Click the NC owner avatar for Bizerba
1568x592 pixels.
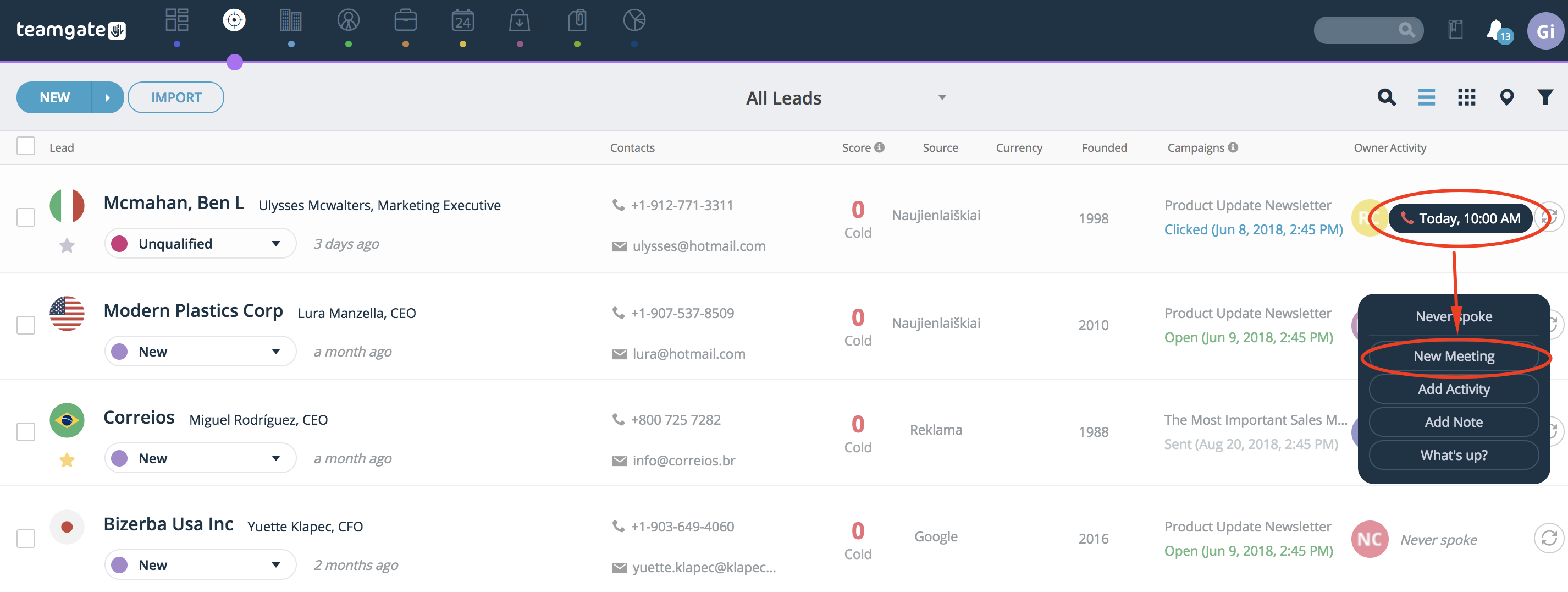(x=1370, y=539)
